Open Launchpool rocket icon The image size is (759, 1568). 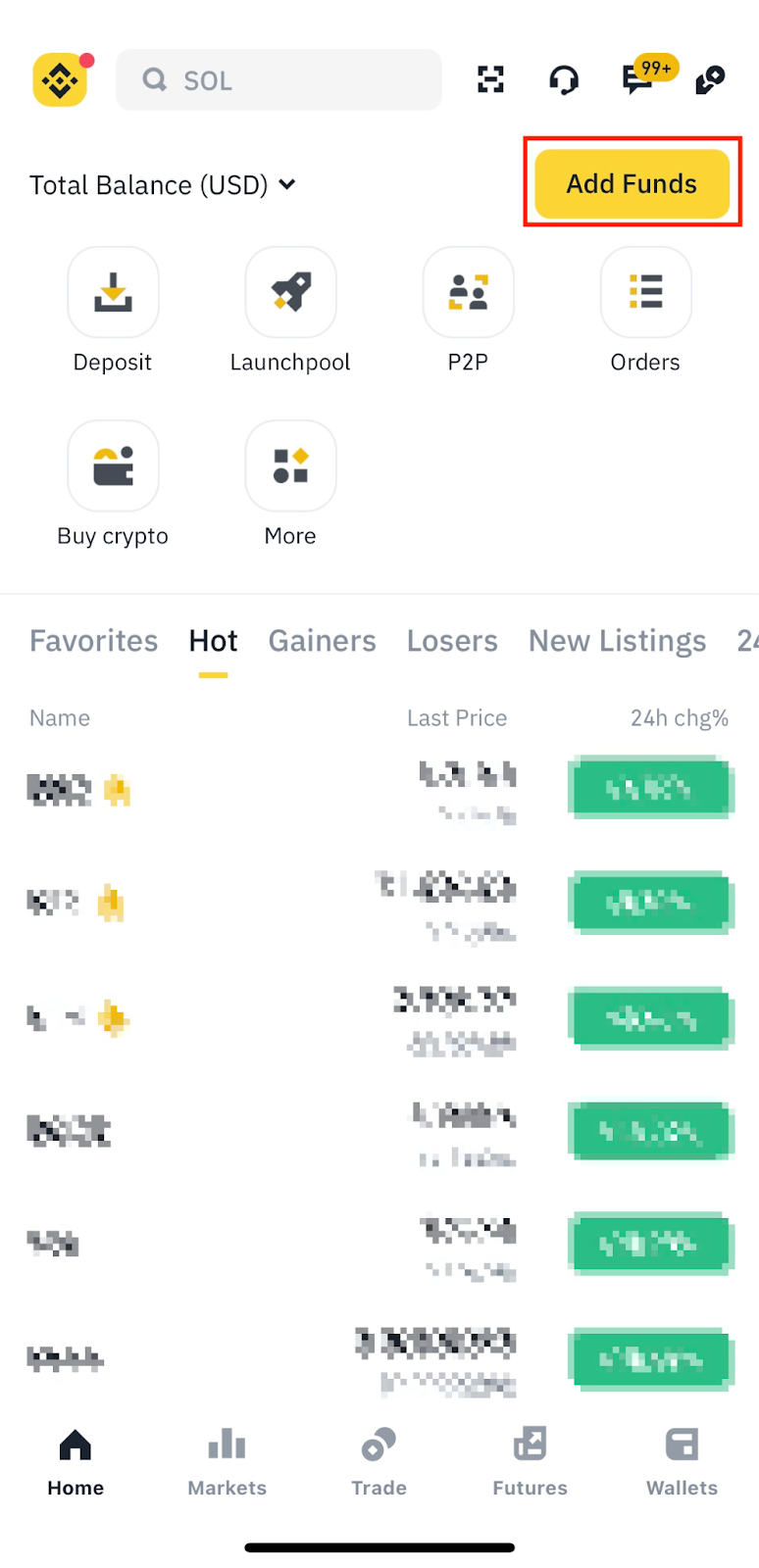(x=290, y=292)
